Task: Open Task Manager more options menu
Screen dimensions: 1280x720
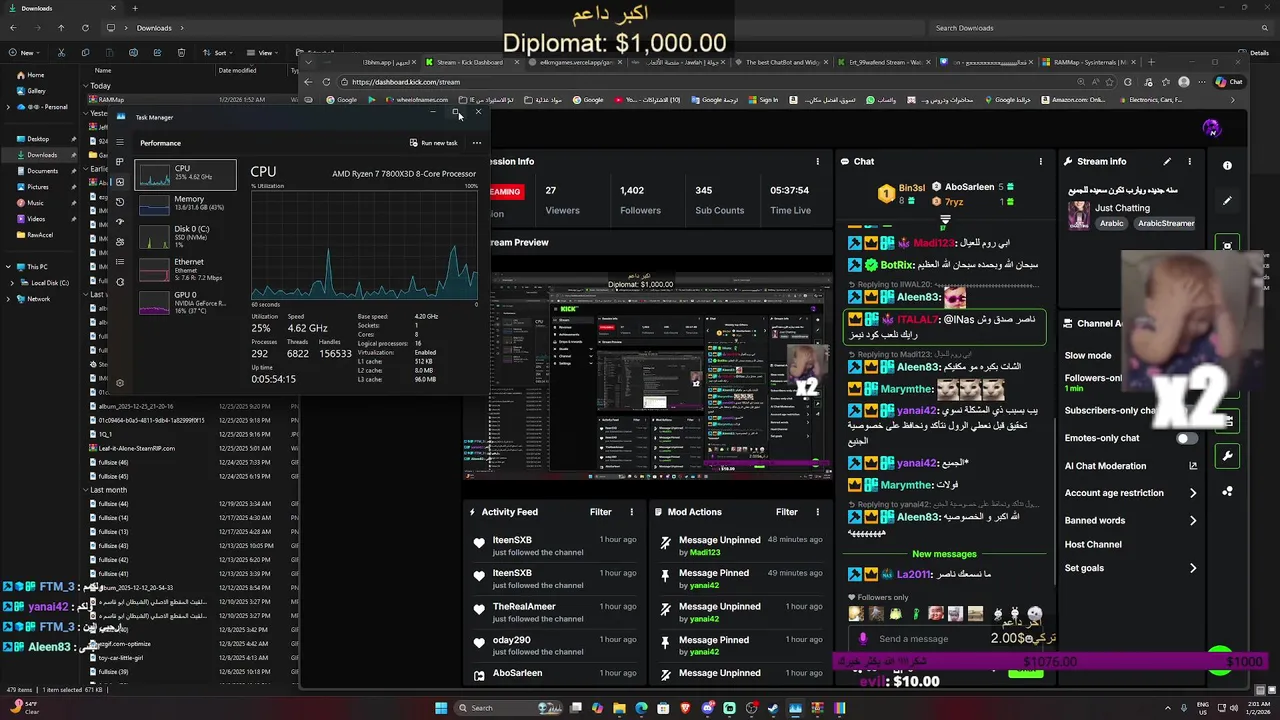Action: tap(477, 143)
